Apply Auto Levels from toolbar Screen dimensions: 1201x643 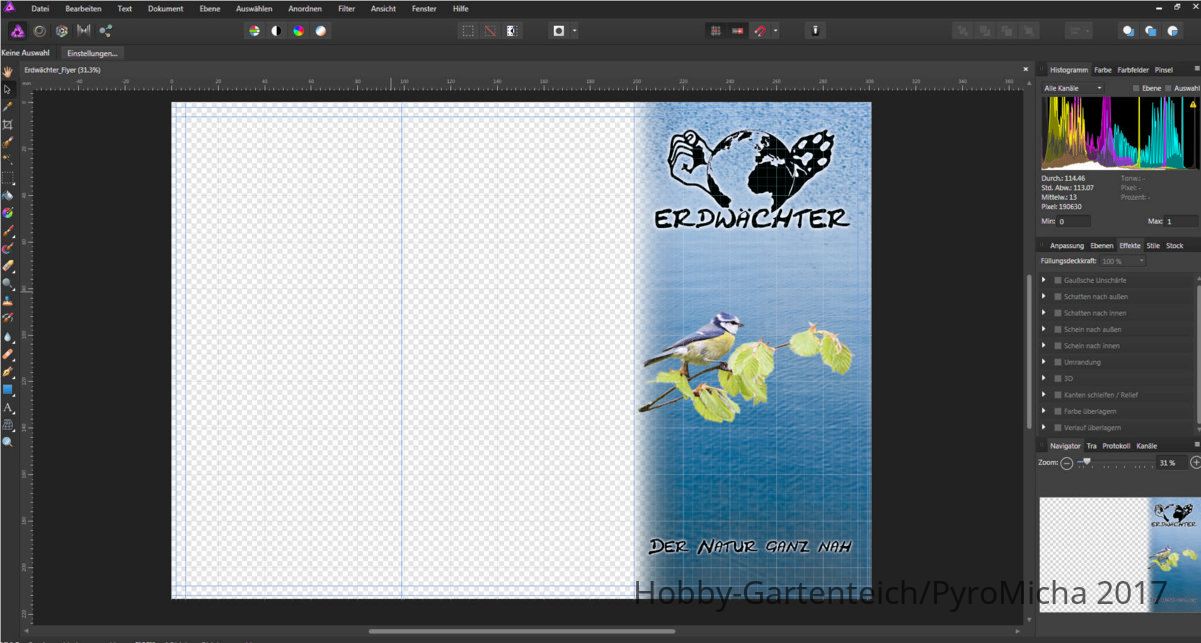[x=254, y=31]
